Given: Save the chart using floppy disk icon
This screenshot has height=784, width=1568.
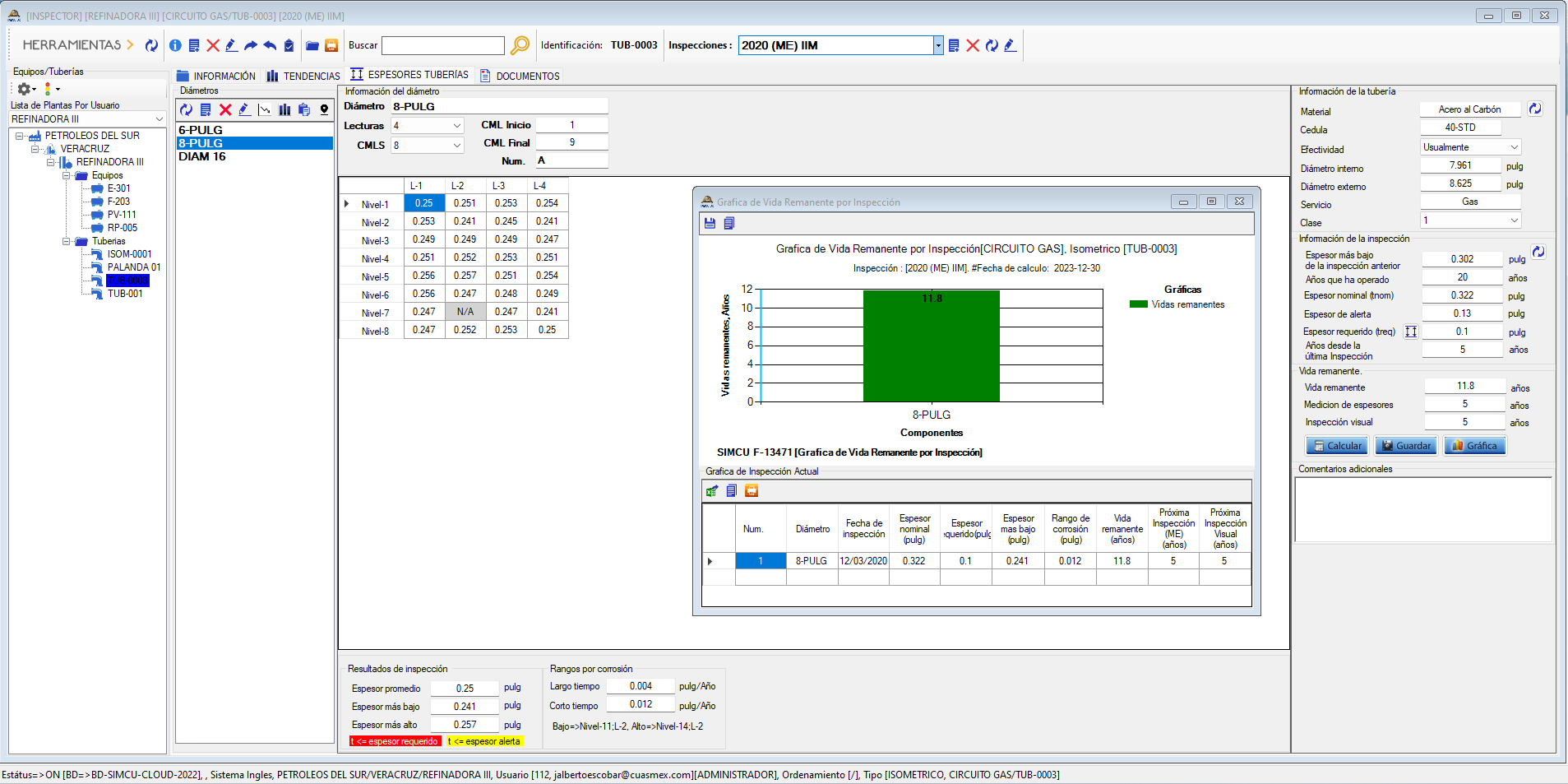Looking at the screenshot, I should click(x=710, y=223).
